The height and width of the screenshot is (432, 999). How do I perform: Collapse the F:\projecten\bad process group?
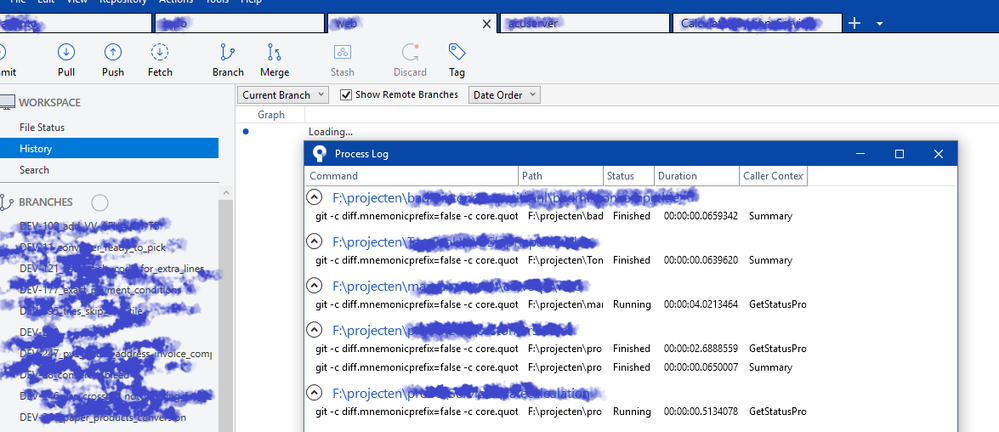tap(313, 197)
